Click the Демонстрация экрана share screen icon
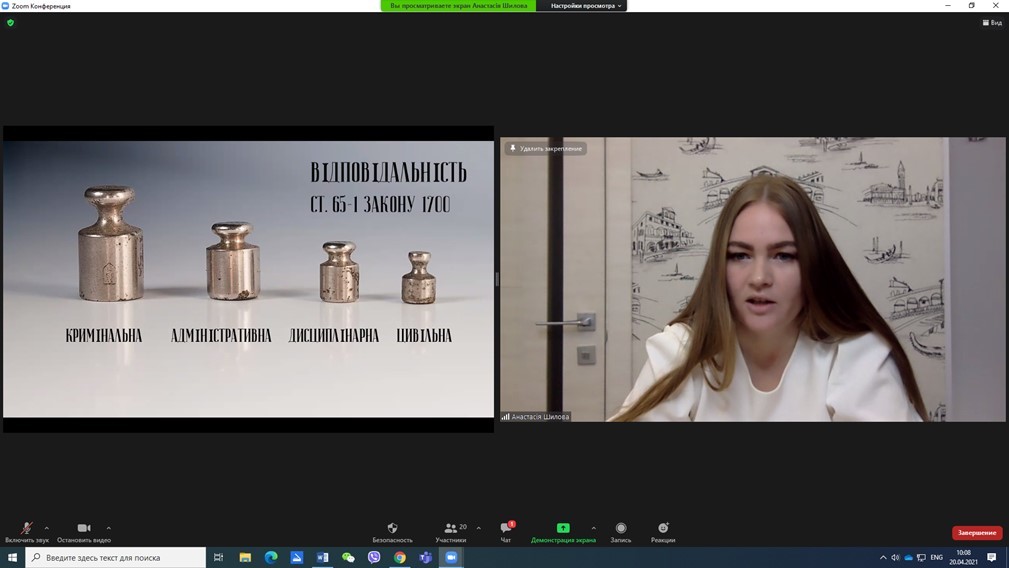The width and height of the screenshot is (1009, 568). 563,528
